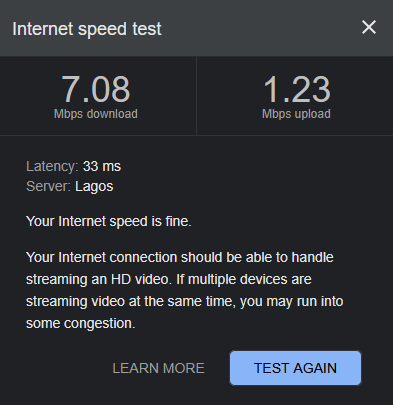Image resolution: width=393 pixels, height=405 pixels.
Task: Click the Internet speed test title
Action: pos(87,29)
